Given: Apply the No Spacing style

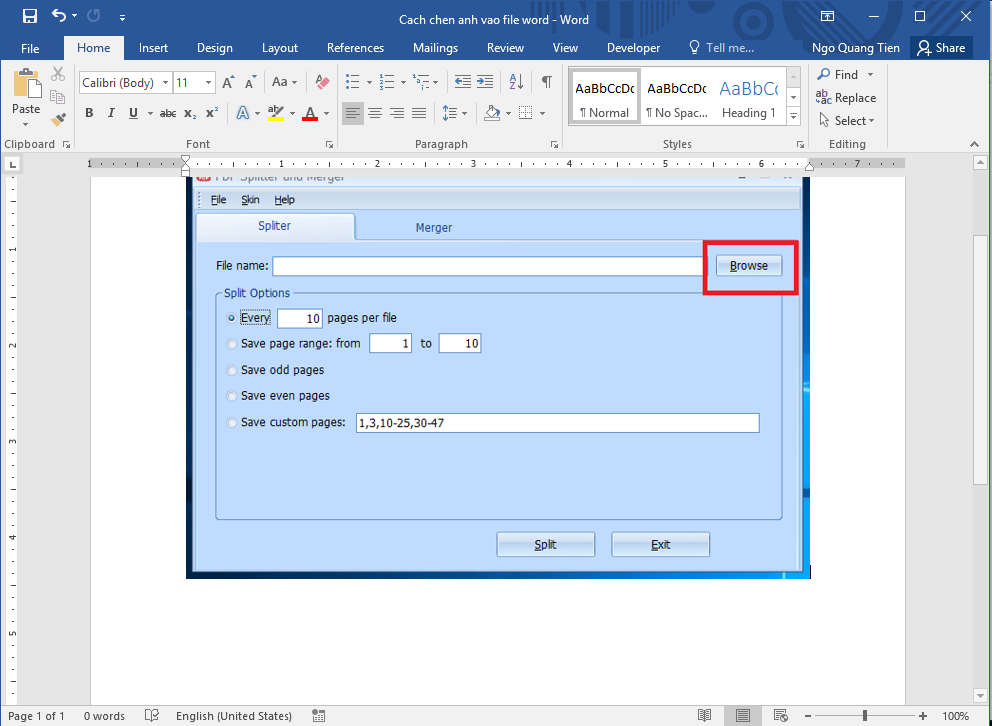Looking at the screenshot, I should (676, 97).
